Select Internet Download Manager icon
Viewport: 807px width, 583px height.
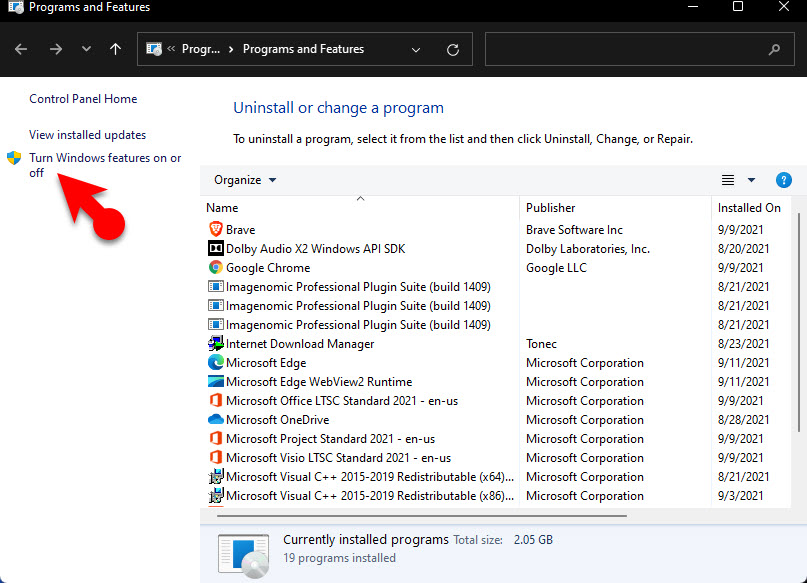point(216,343)
